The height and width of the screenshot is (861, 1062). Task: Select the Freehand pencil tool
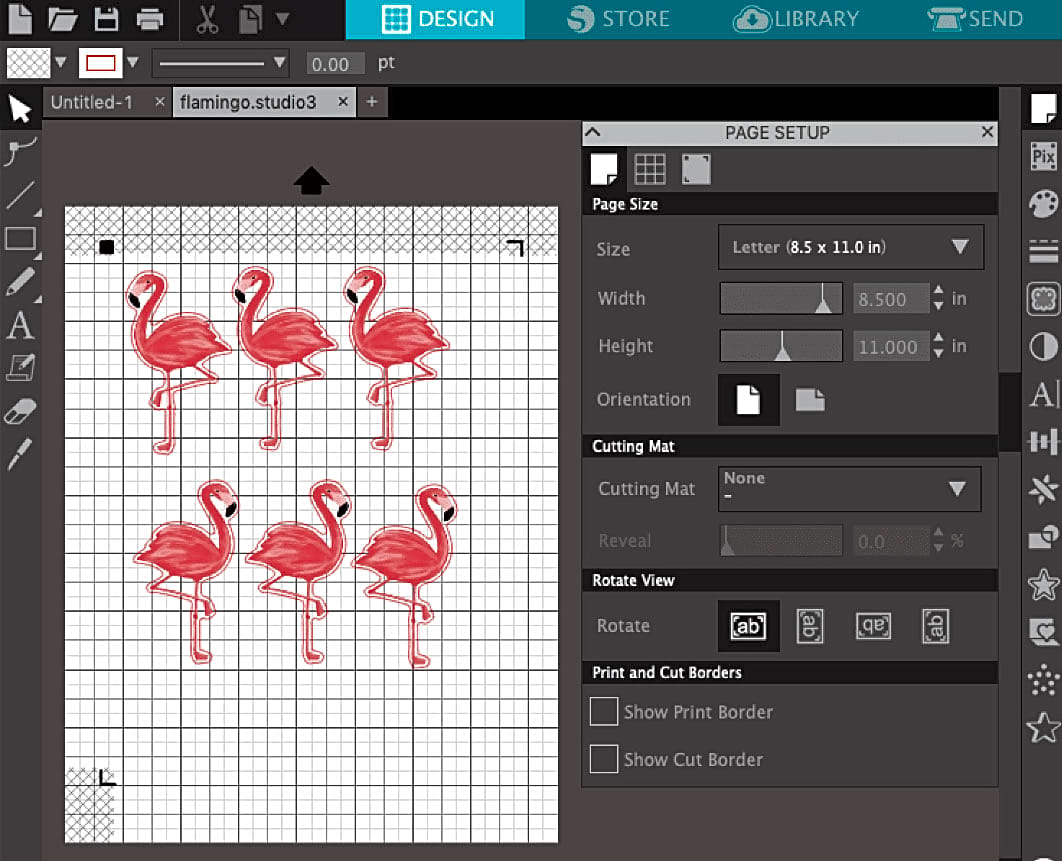(x=20, y=282)
